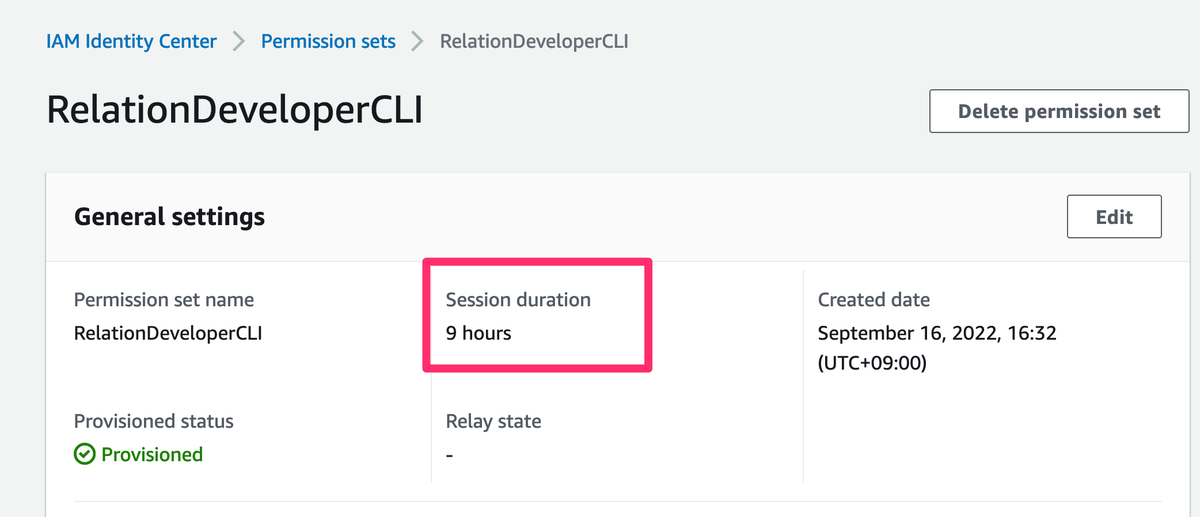1200x517 pixels.
Task: Click the Session duration label
Action: tap(518, 300)
